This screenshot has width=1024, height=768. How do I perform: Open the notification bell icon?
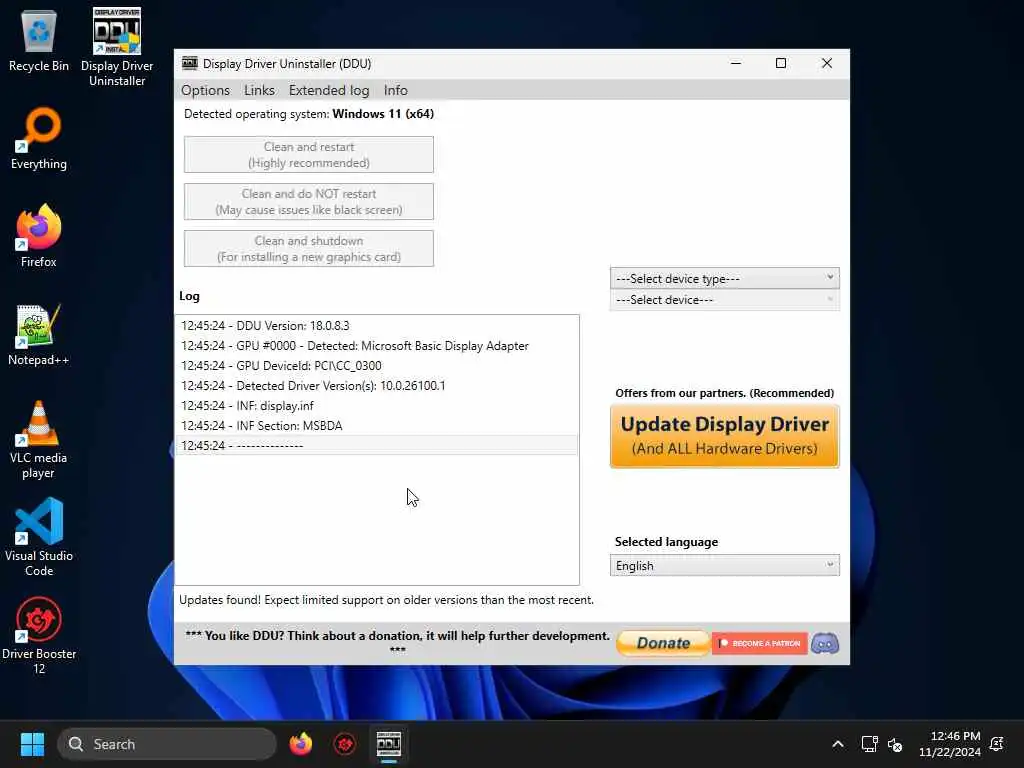997,744
